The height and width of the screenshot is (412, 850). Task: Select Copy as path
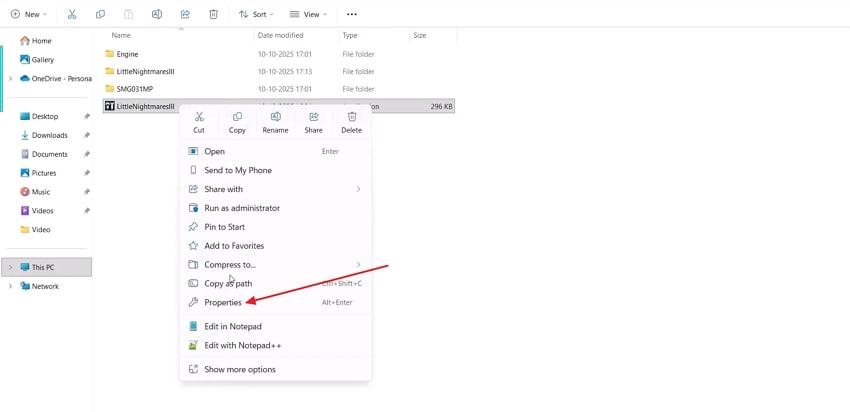[x=275, y=284]
